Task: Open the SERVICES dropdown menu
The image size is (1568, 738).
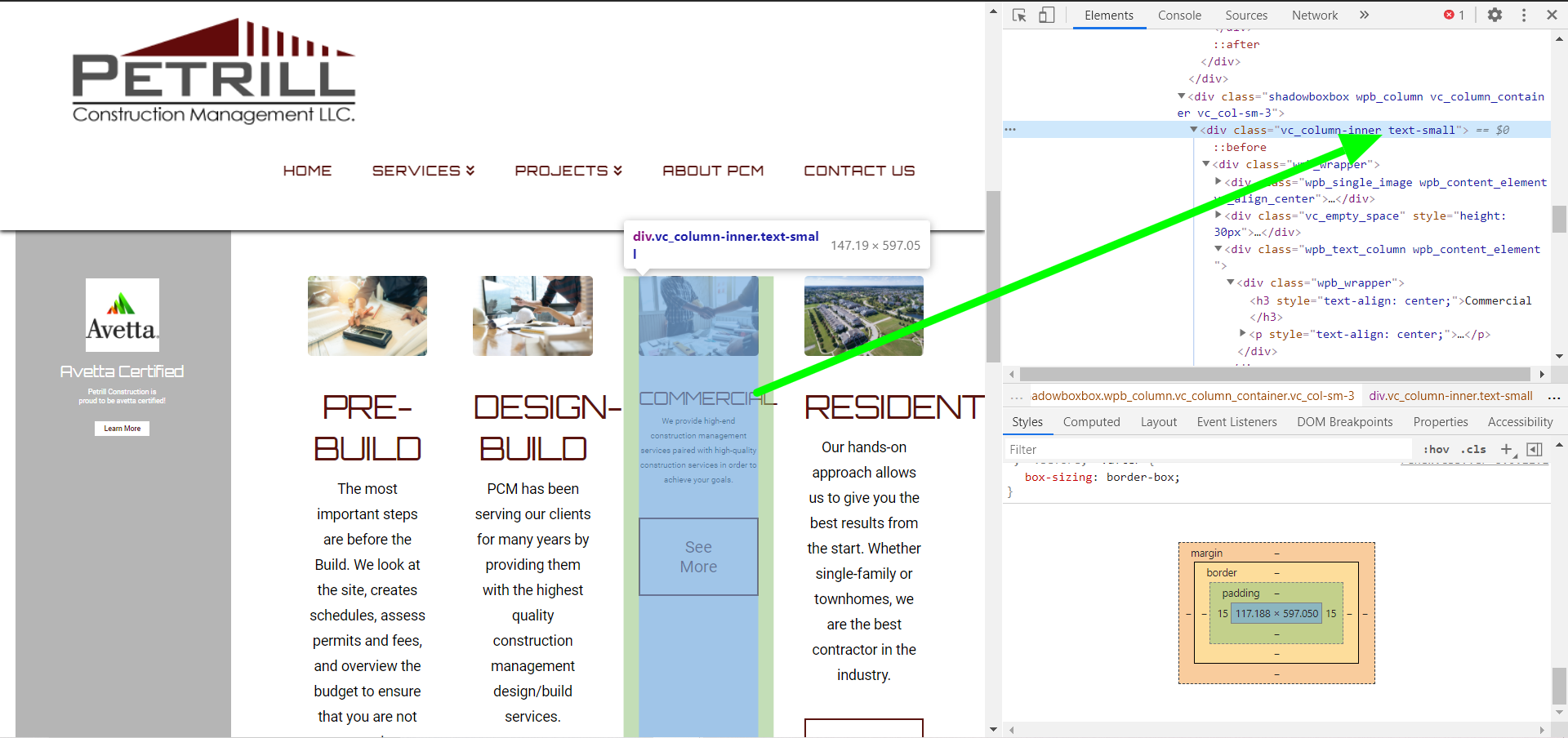Action: 424,171
